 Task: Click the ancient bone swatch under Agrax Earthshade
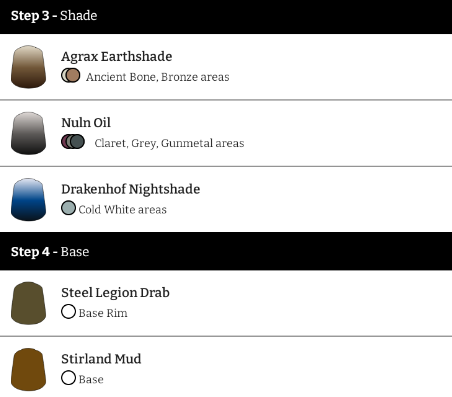pos(63,75)
